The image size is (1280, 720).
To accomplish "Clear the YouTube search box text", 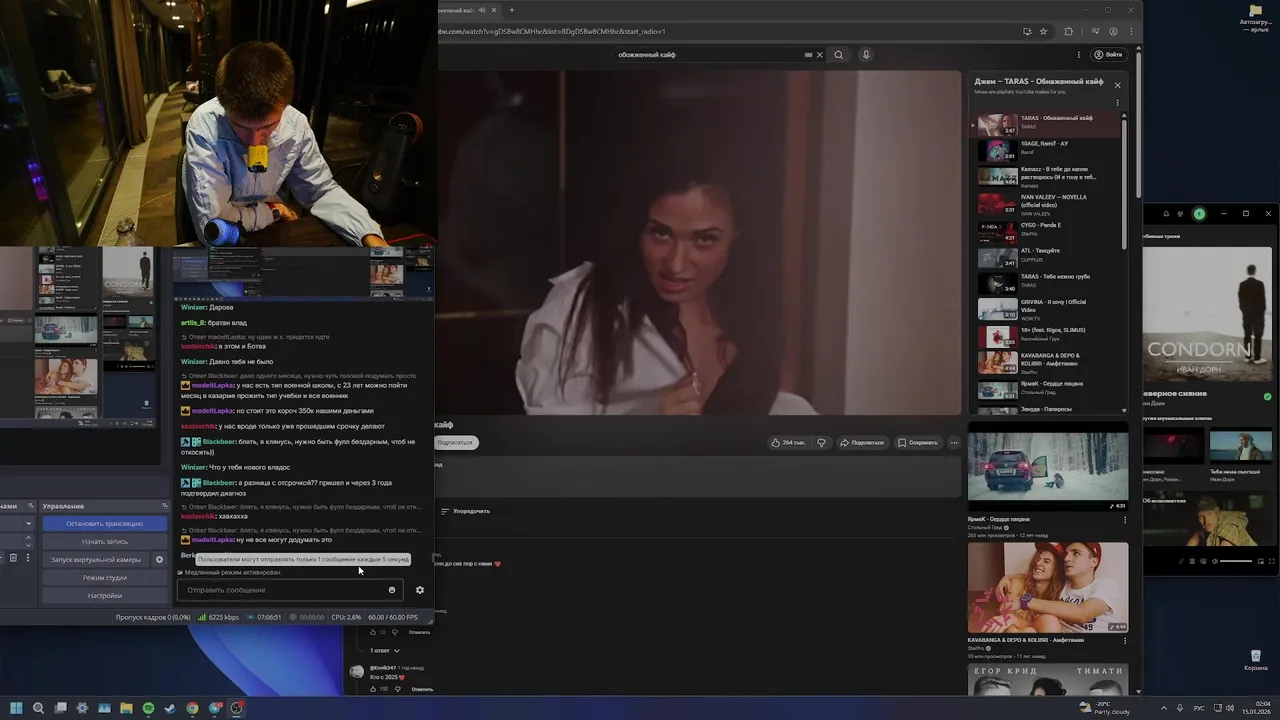I will click(820, 55).
